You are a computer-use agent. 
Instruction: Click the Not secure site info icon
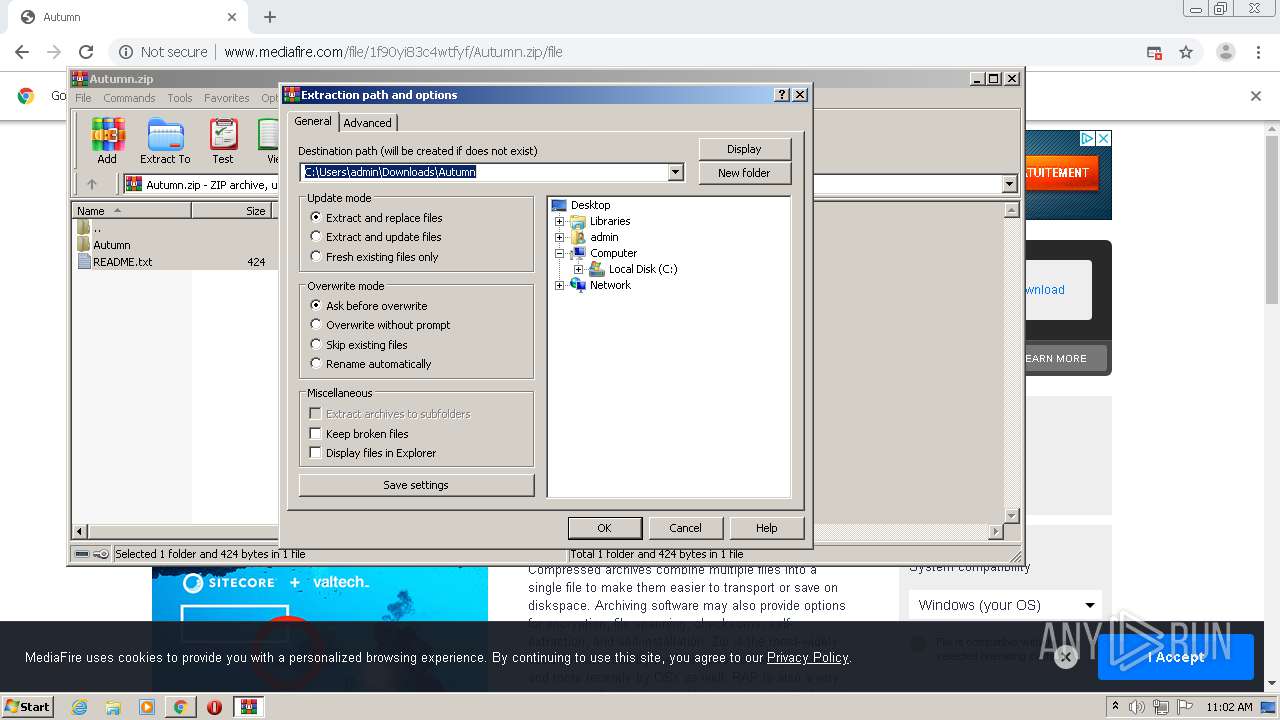(125, 52)
